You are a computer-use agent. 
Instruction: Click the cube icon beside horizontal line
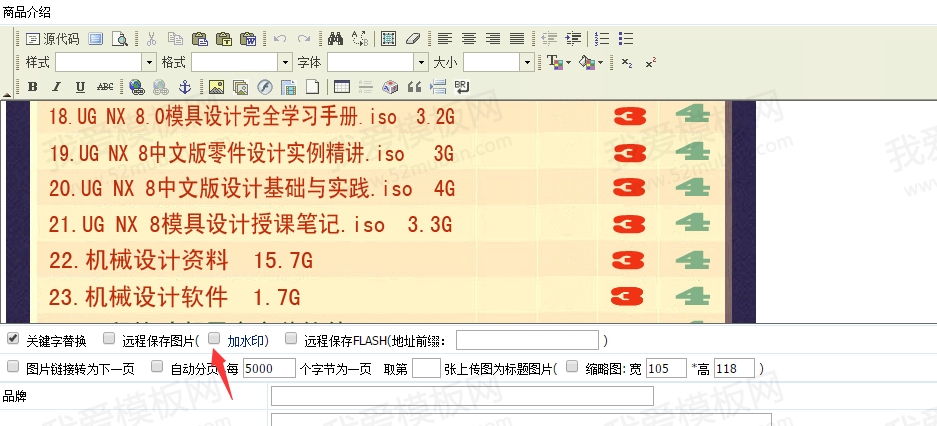[390, 87]
